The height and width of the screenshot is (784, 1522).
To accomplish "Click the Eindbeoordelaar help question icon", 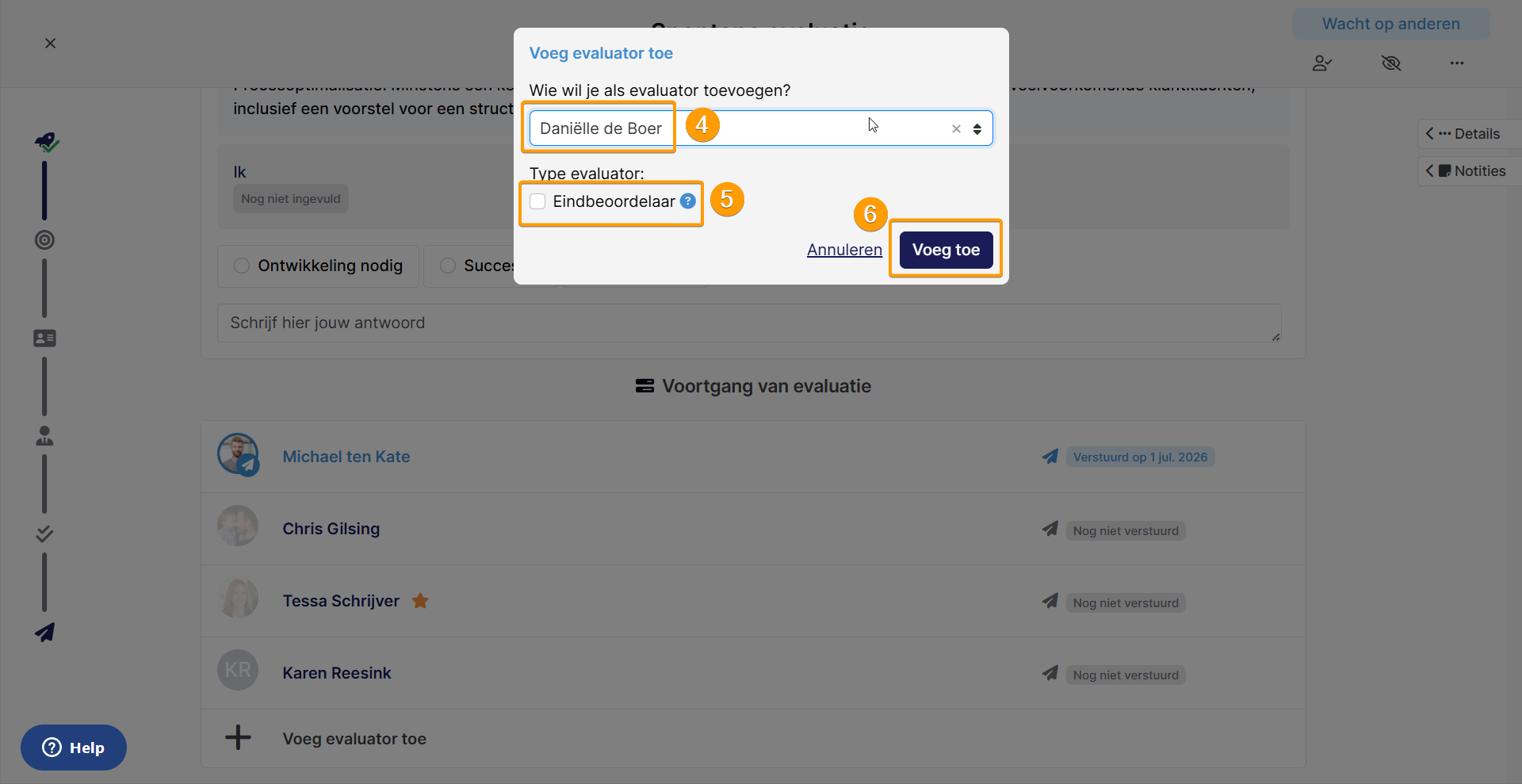I will tap(688, 201).
